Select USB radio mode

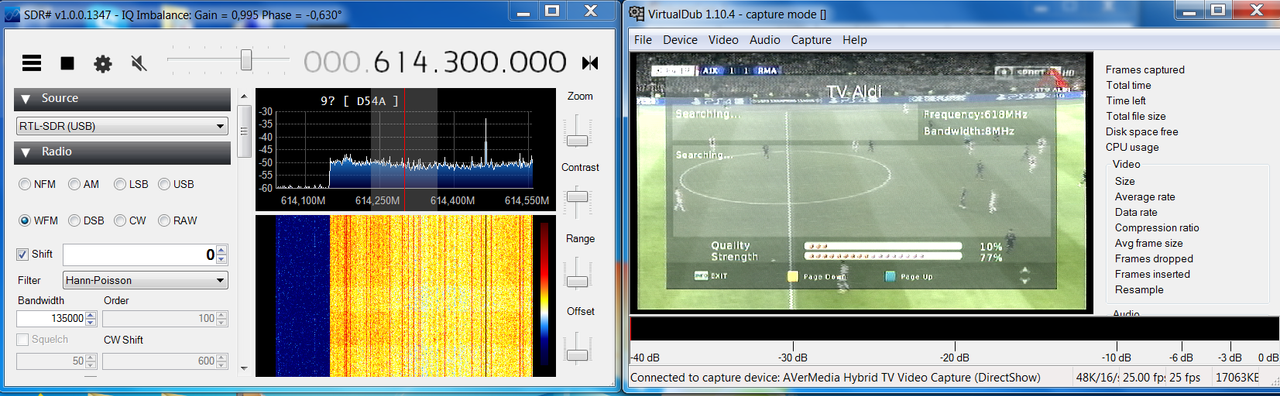click(x=175, y=184)
